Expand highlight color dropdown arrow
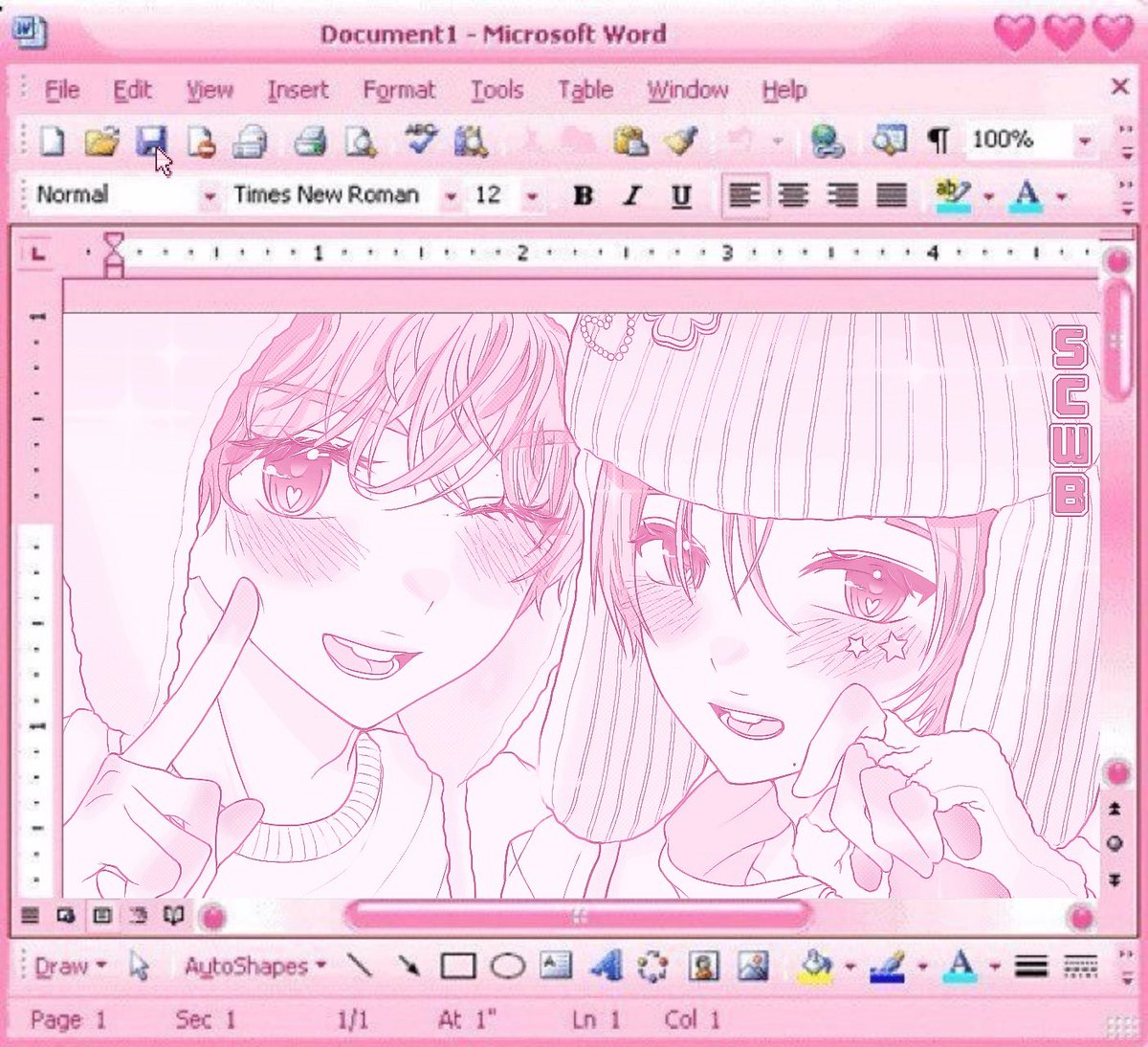The height and width of the screenshot is (1047, 1148). tap(989, 197)
